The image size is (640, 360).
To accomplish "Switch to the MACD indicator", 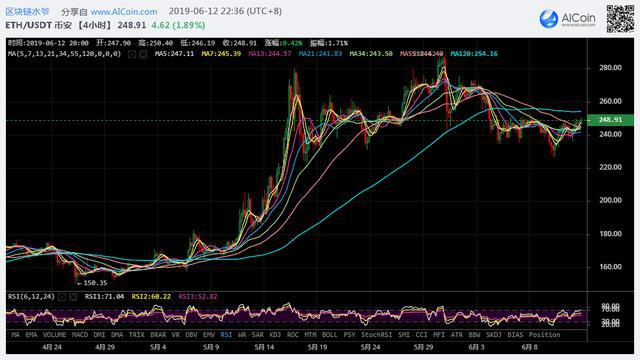I will tap(80, 335).
